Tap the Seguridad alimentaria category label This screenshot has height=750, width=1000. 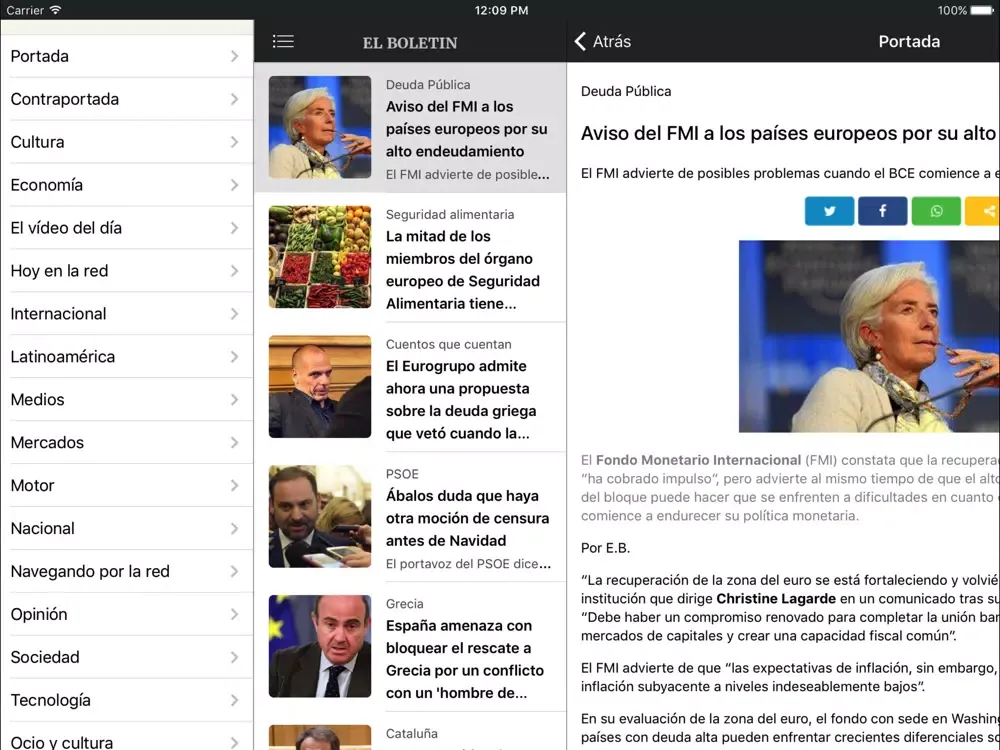click(450, 214)
